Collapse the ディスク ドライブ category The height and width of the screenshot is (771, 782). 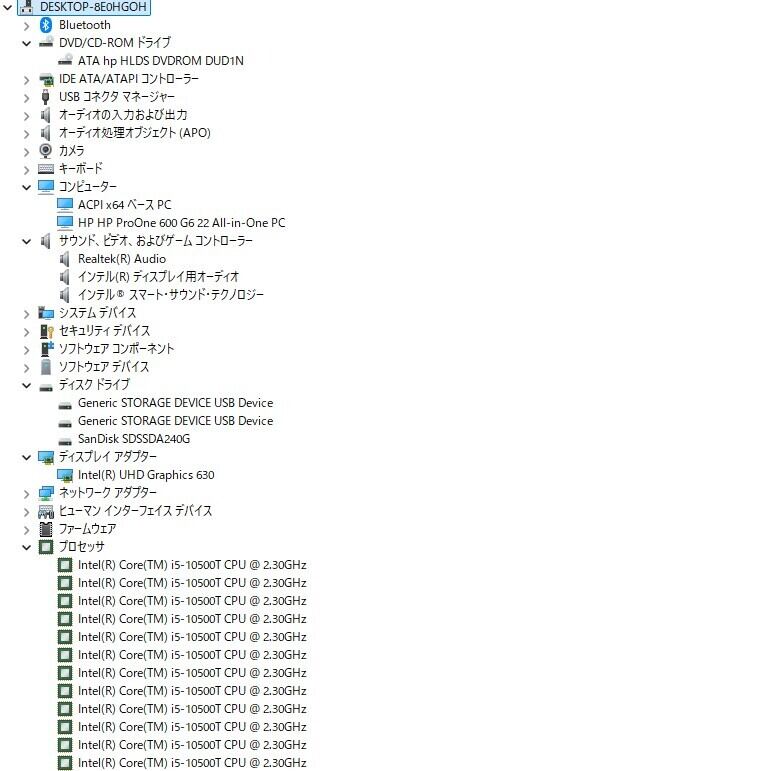[26, 386]
